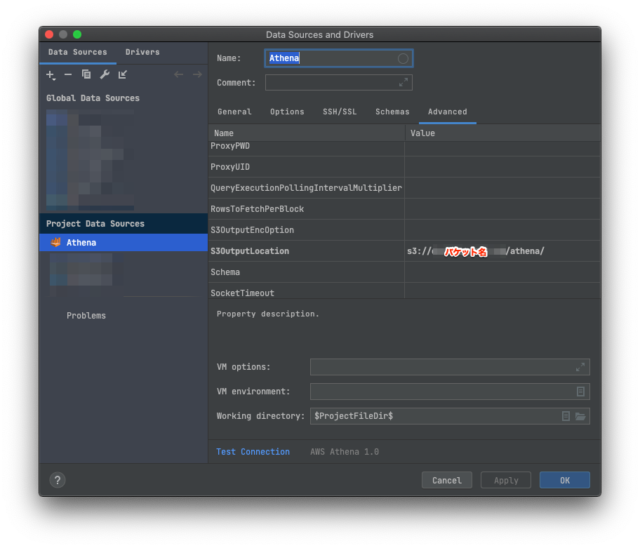
Task: Select Problems in the sidebar
Action: [86, 315]
